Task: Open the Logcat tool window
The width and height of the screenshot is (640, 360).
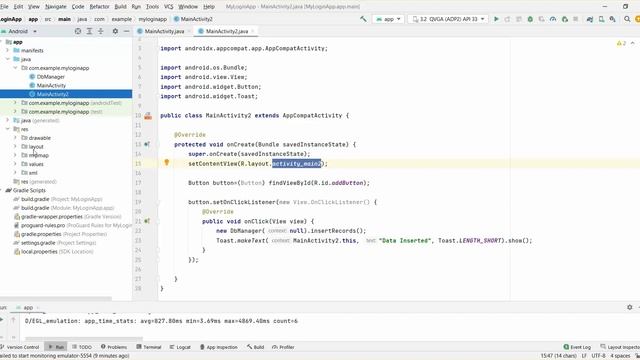Action: (x=180, y=347)
